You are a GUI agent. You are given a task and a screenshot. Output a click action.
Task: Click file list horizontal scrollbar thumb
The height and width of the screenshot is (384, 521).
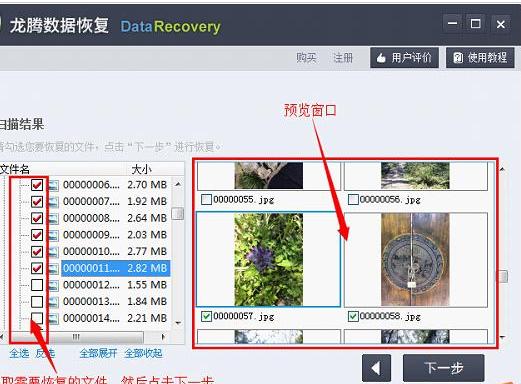[x=77, y=337]
